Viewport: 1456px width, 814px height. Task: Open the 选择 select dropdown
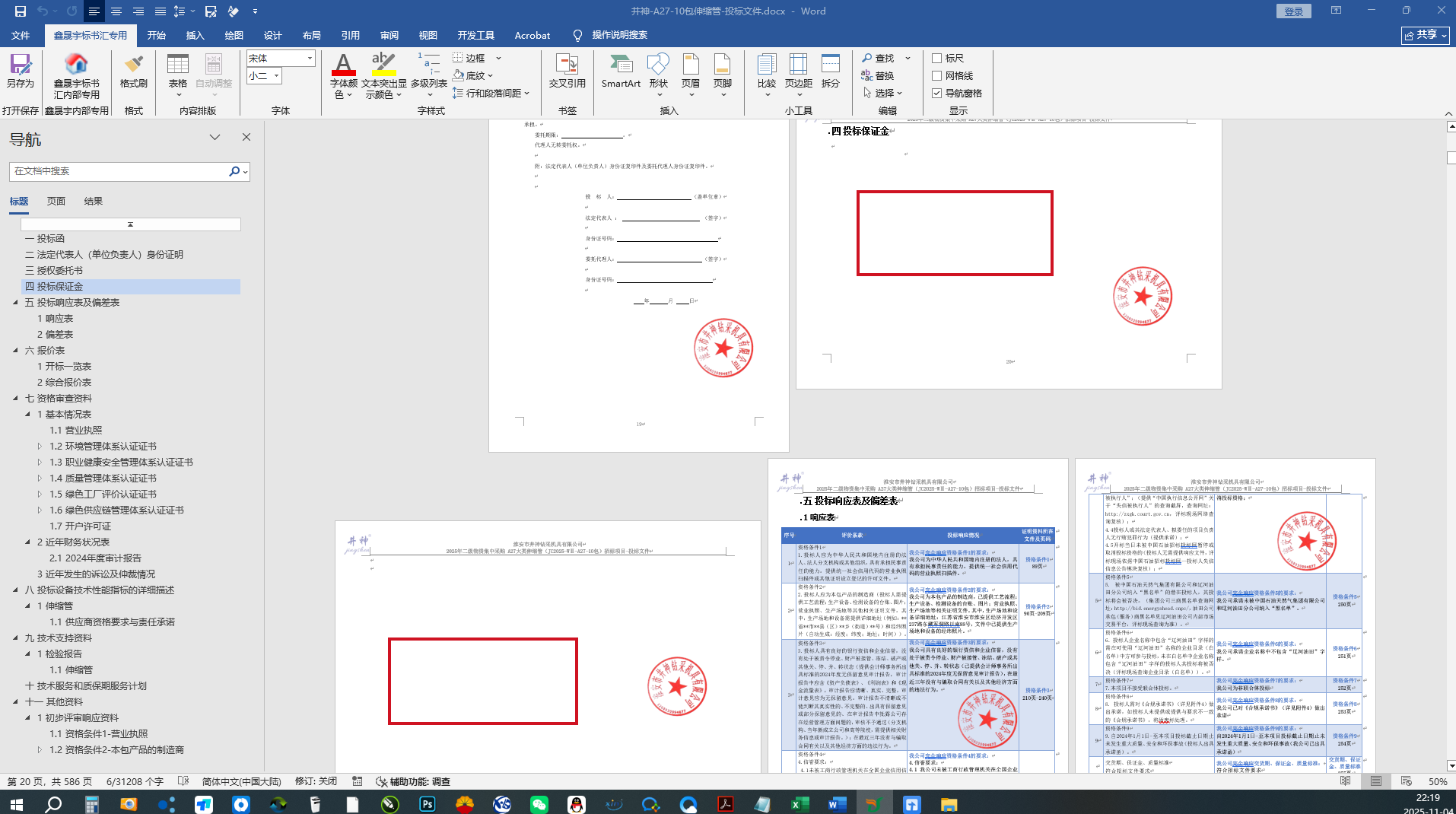[882, 93]
